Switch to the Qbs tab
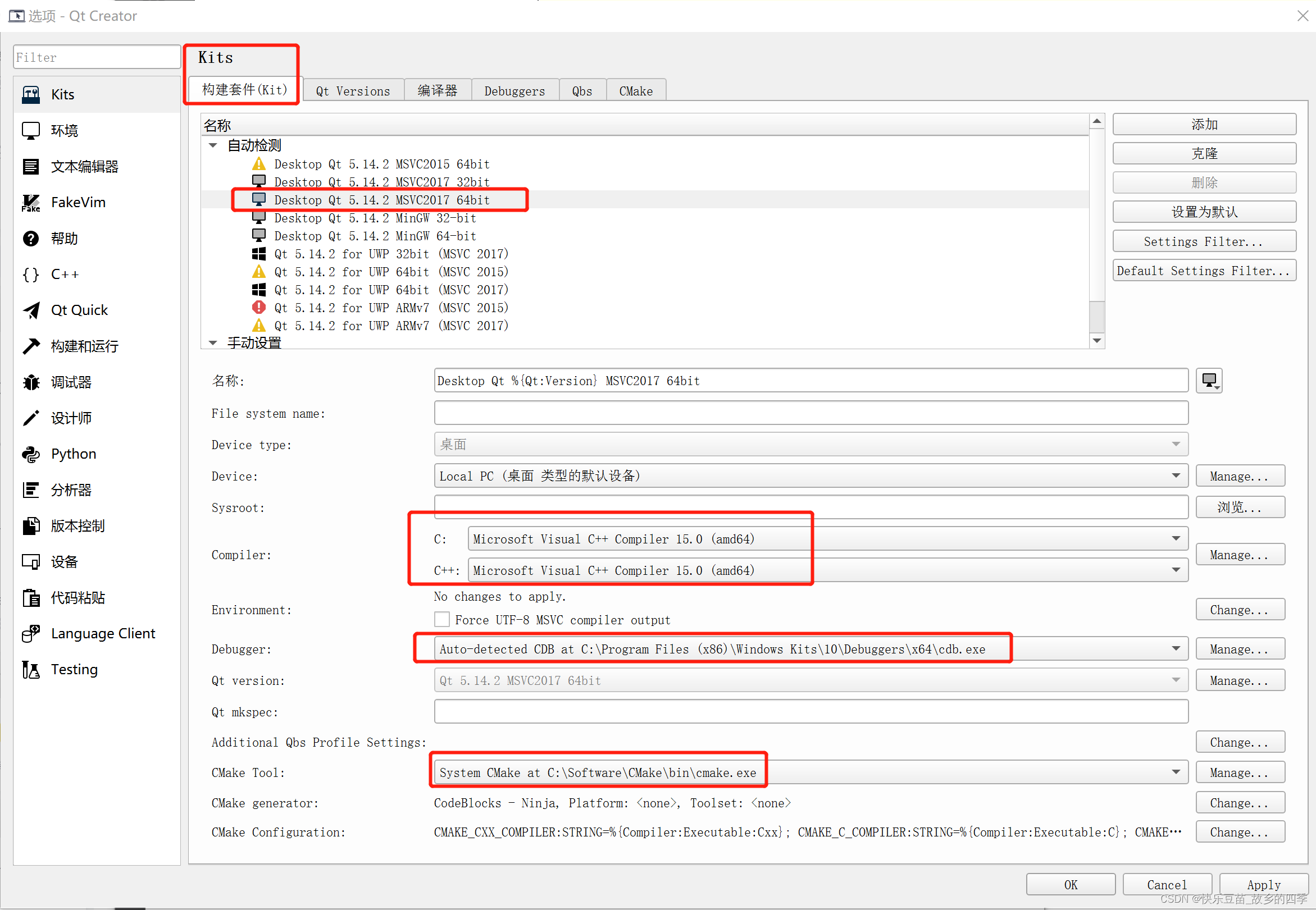Image resolution: width=1316 pixels, height=910 pixels. click(x=582, y=90)
